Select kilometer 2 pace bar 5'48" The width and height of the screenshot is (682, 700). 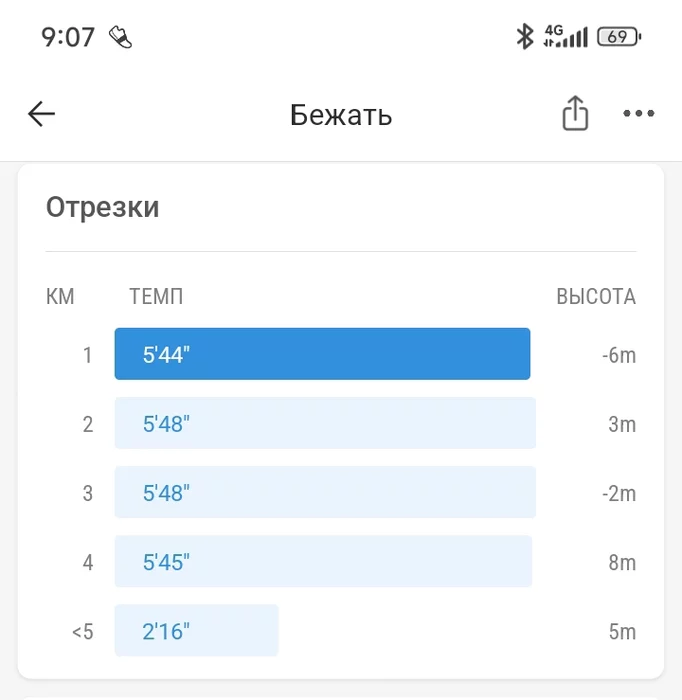pyautogui.click(x=325, y=423)
